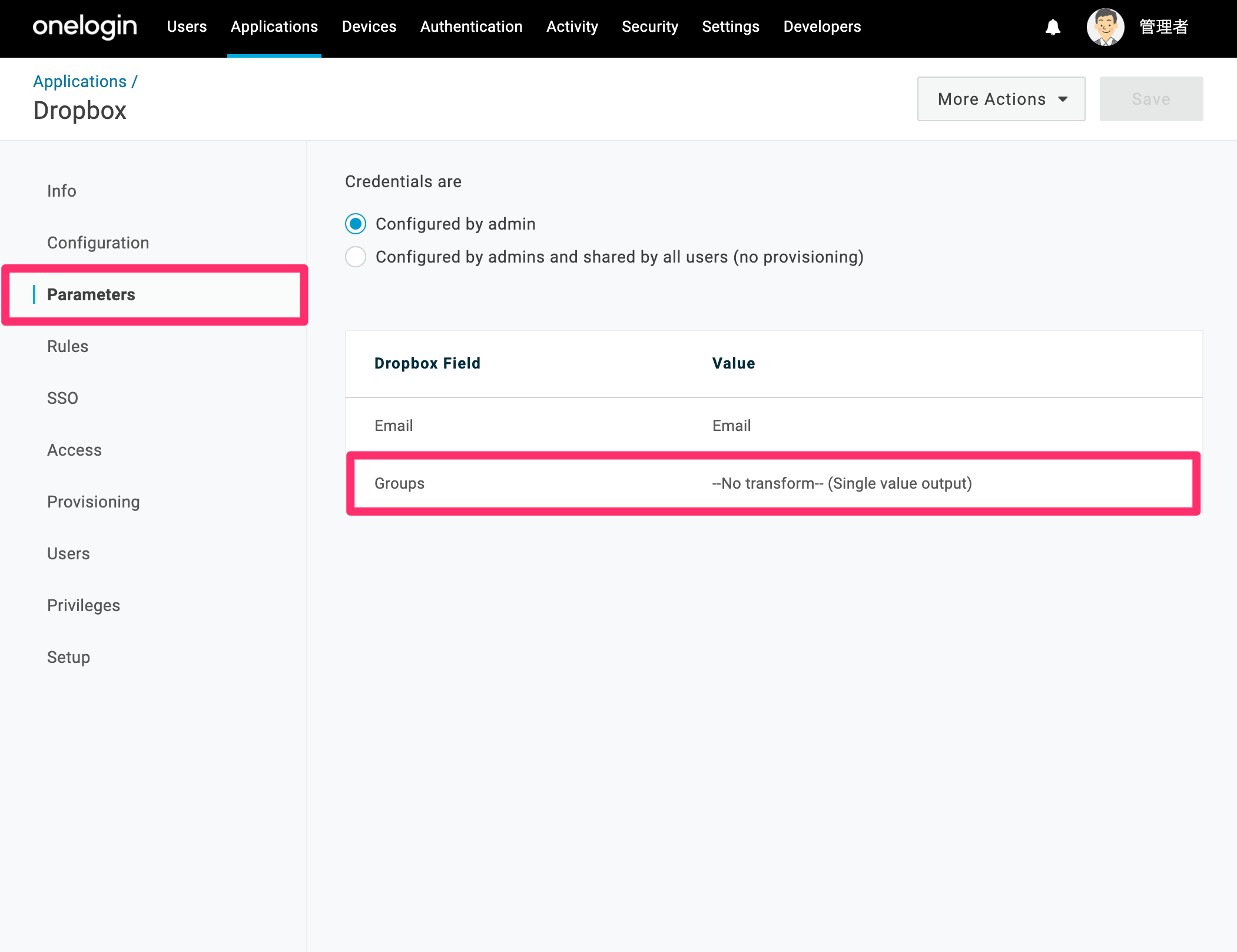Viewport: 1237px width, 952px height.
Task: Click the admin profile avatar
Action: point(1105,27)
